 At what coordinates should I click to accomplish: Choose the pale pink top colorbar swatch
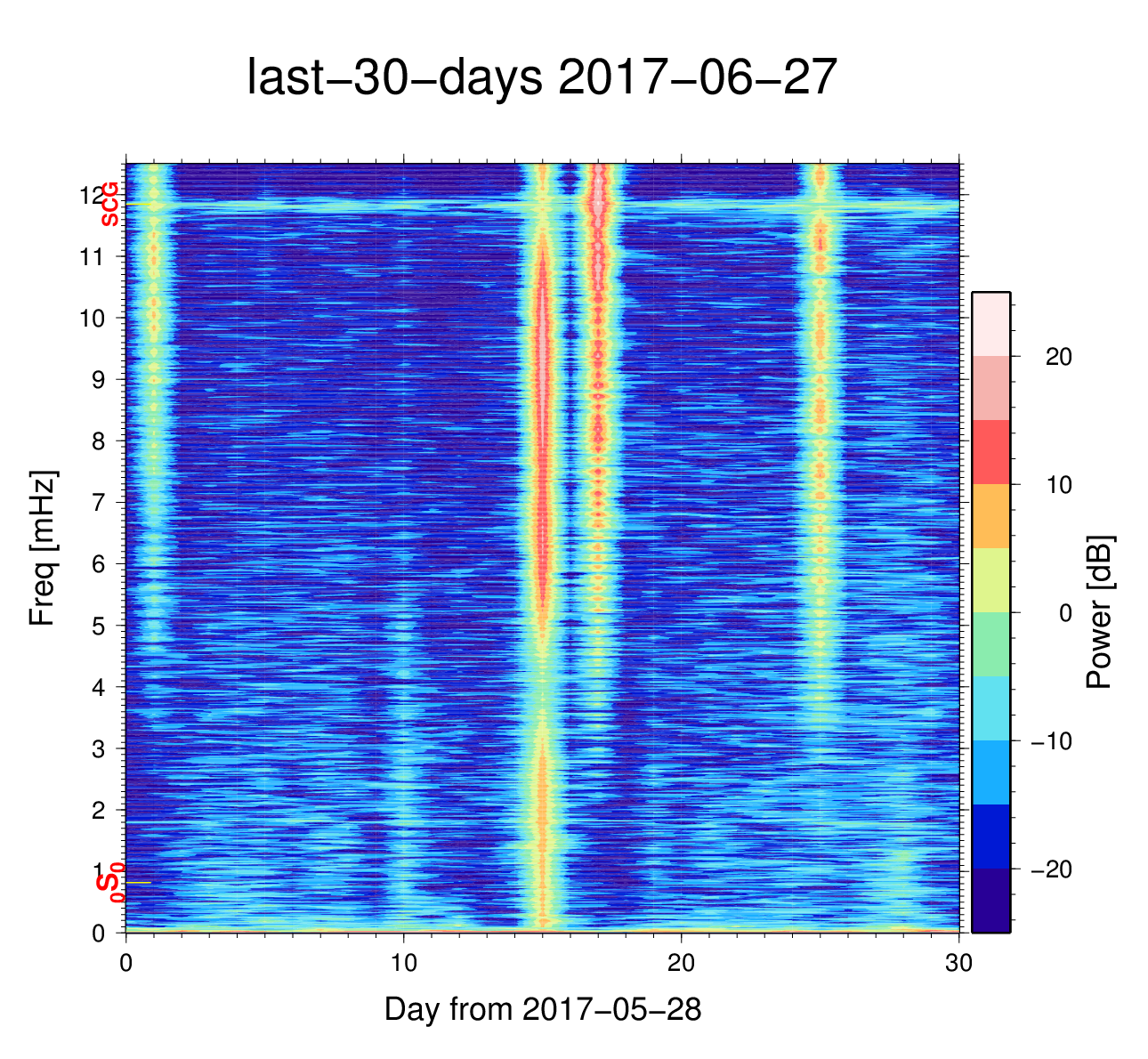click(990, 324)
